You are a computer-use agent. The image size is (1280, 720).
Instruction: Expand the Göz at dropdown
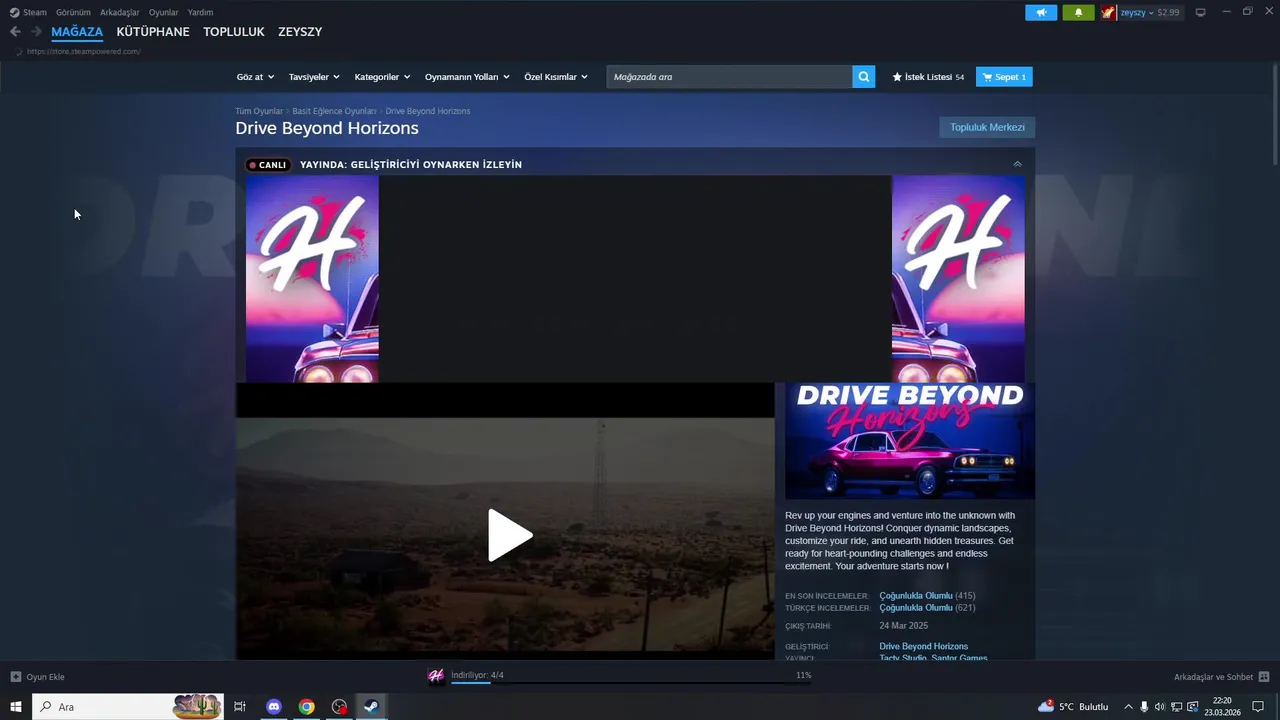255,77
